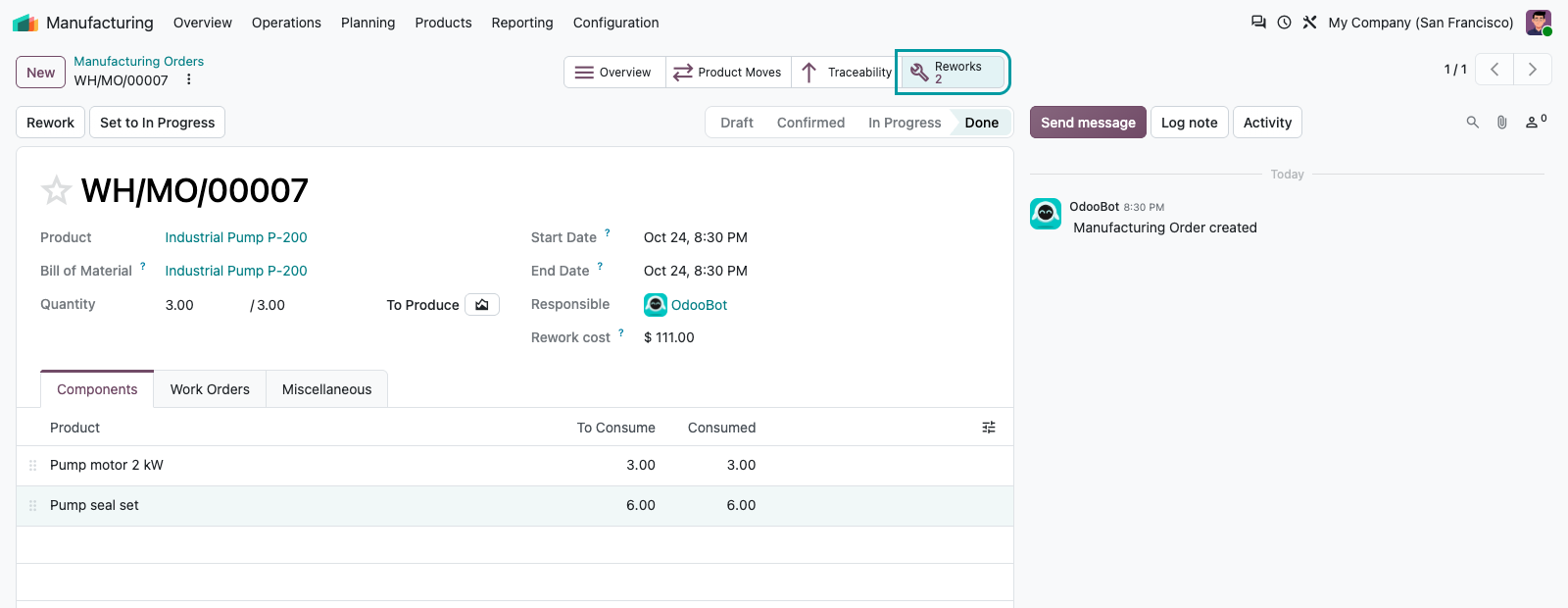
Task: Open the Reworks stat button
Action: (953, 73)
